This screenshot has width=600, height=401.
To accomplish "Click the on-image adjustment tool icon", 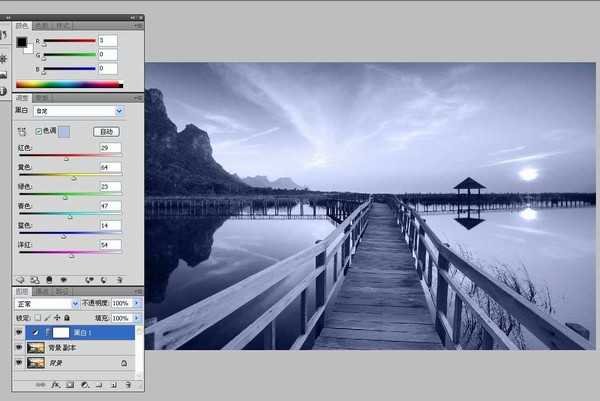I will (22, 131).
